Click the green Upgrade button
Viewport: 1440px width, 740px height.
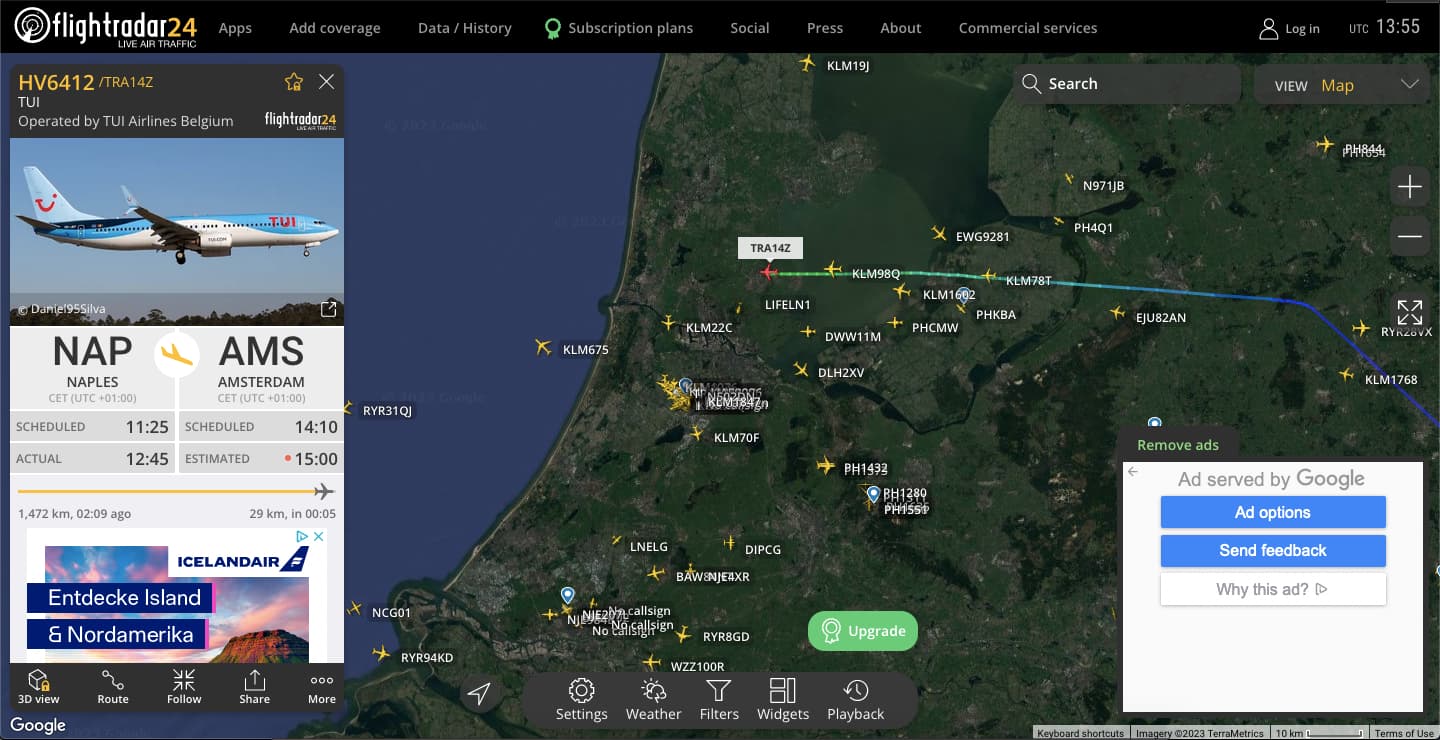863,631
